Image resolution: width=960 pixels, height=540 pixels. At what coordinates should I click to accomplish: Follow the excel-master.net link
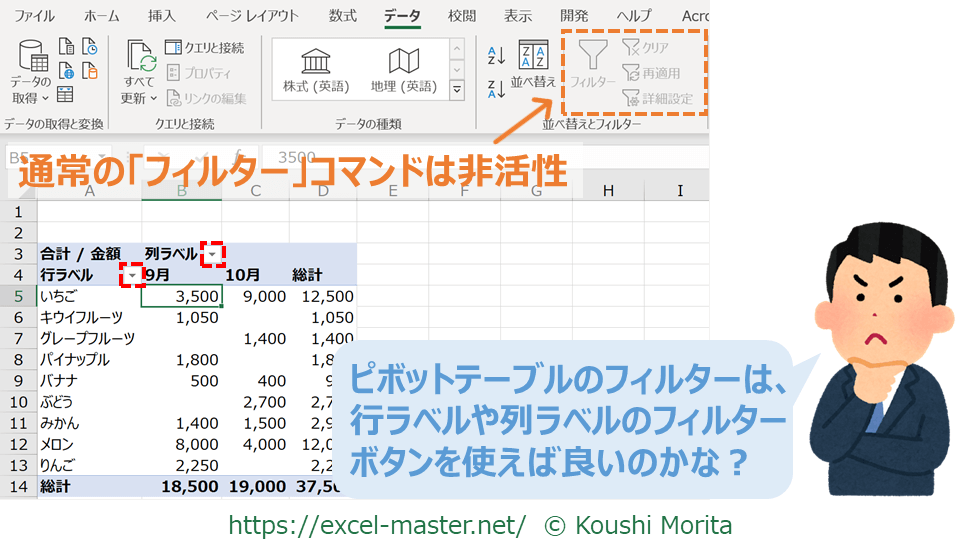(377, 524)
